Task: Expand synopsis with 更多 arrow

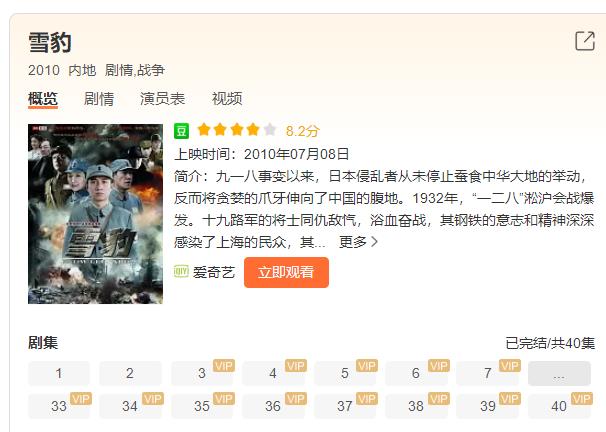Action: [358, 242]
